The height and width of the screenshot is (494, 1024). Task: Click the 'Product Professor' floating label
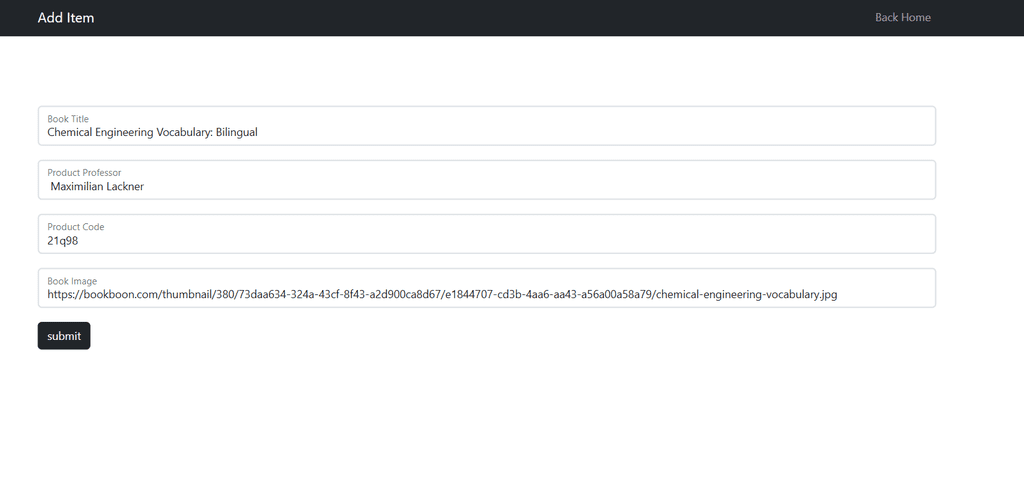click(x=84, y=173)
